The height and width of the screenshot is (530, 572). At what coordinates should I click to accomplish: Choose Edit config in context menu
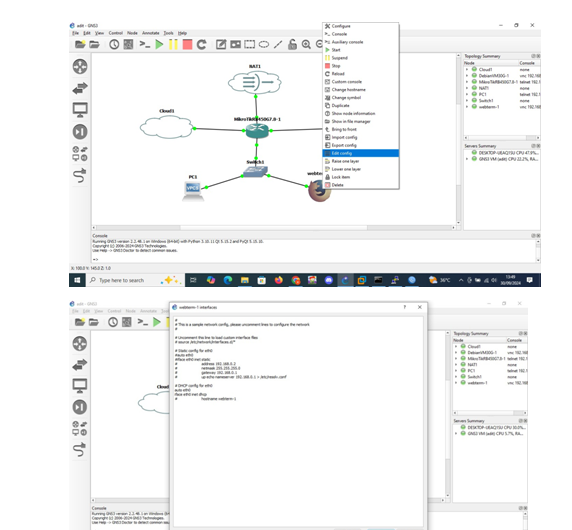360,153
